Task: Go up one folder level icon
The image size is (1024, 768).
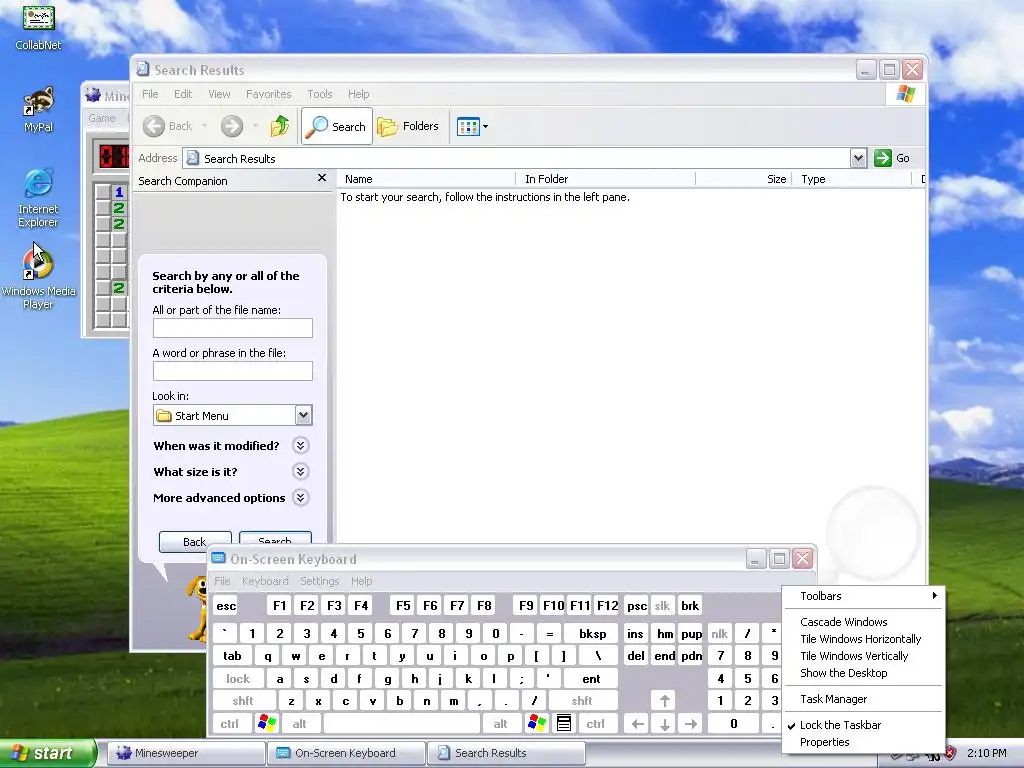Action: [280, 125]
